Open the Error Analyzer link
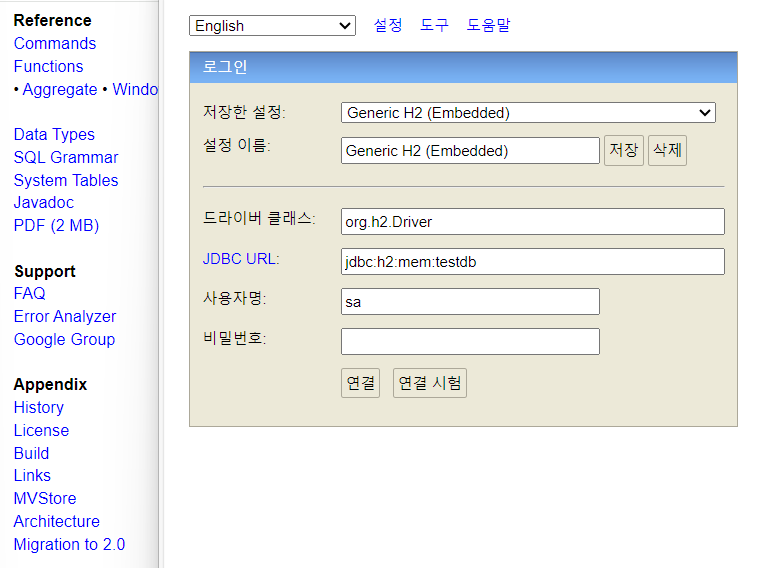 click(x=65, y=317)
